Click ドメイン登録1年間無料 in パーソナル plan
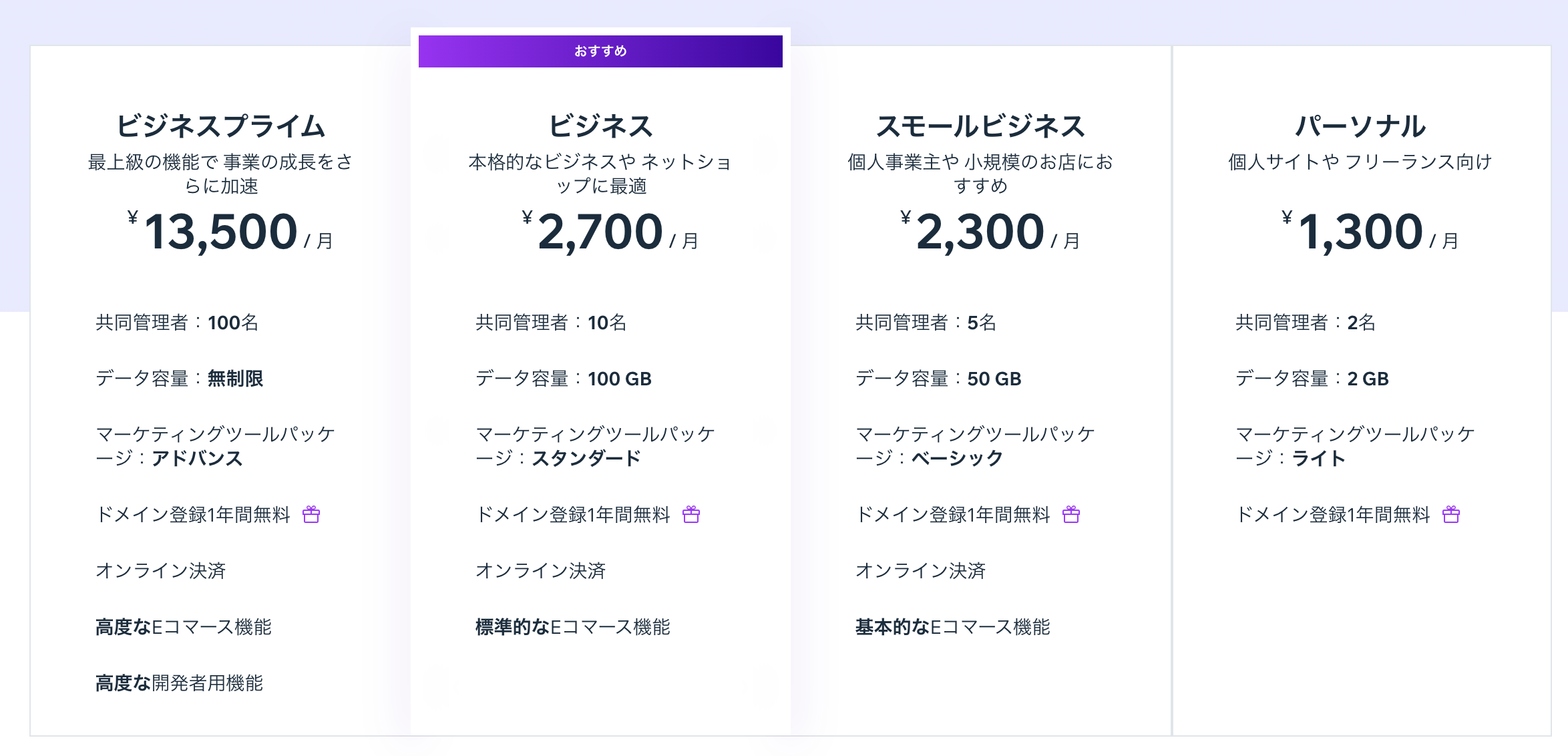The height and width of the screenshot is (756, 1568). point(1332,514)
